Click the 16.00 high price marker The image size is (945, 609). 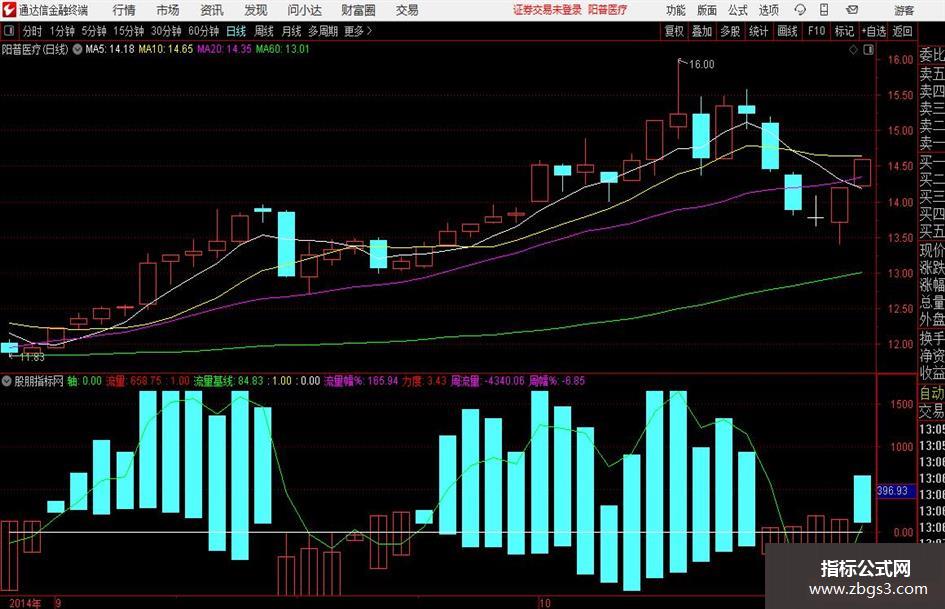(x=702, y=65)
